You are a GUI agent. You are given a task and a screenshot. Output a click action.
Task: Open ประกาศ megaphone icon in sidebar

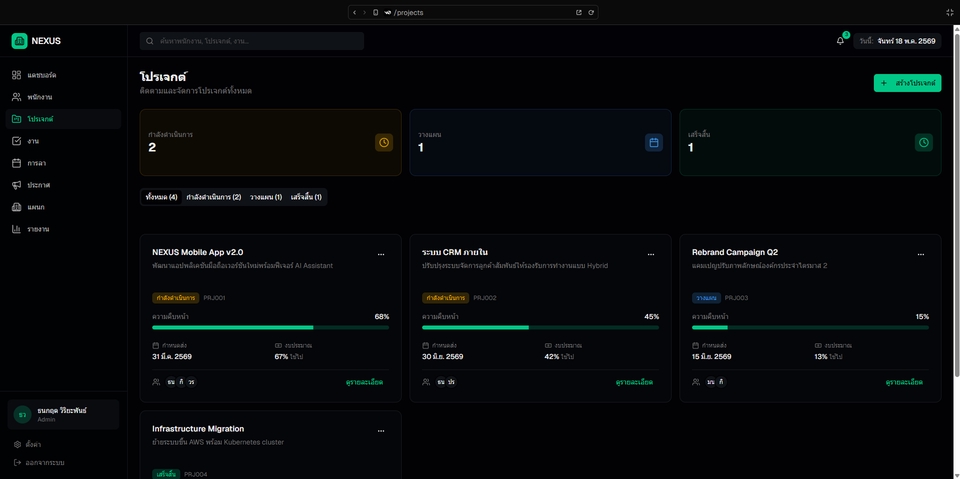point(17,185)
